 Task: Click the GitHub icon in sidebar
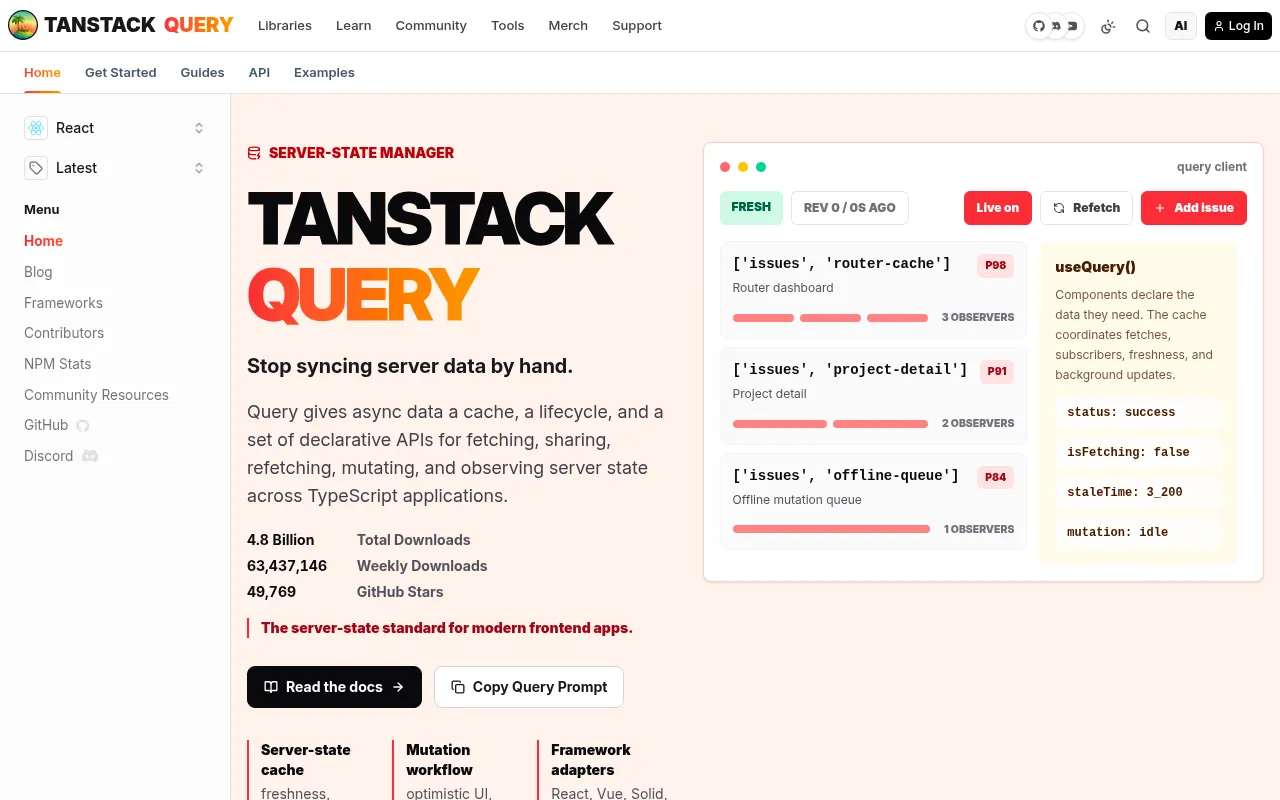tap(83, 425)
